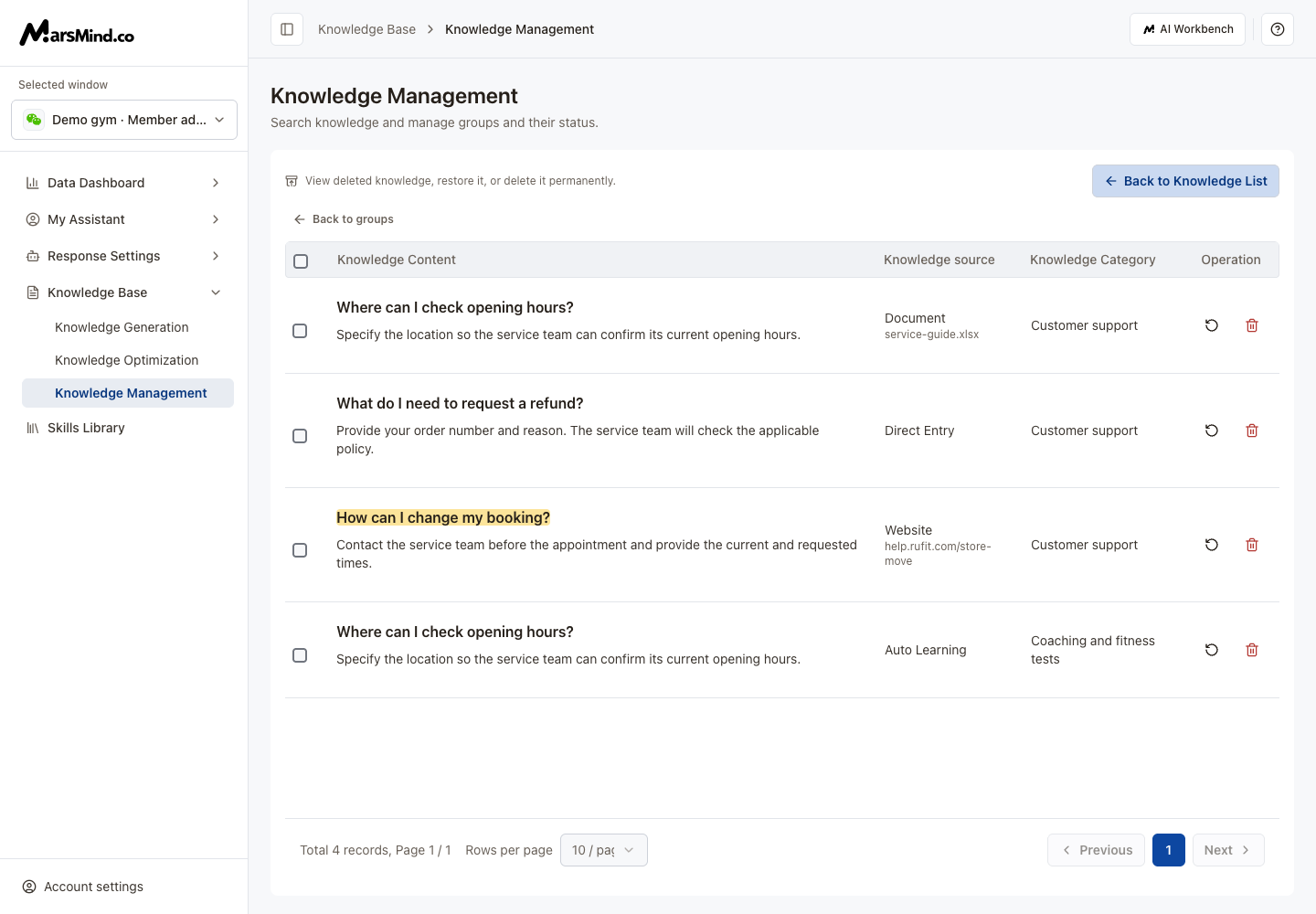The image size is (1316, 914).
Task: Delete the refund request knowledge entry permanently
Action: click(x=1252, y=430)
